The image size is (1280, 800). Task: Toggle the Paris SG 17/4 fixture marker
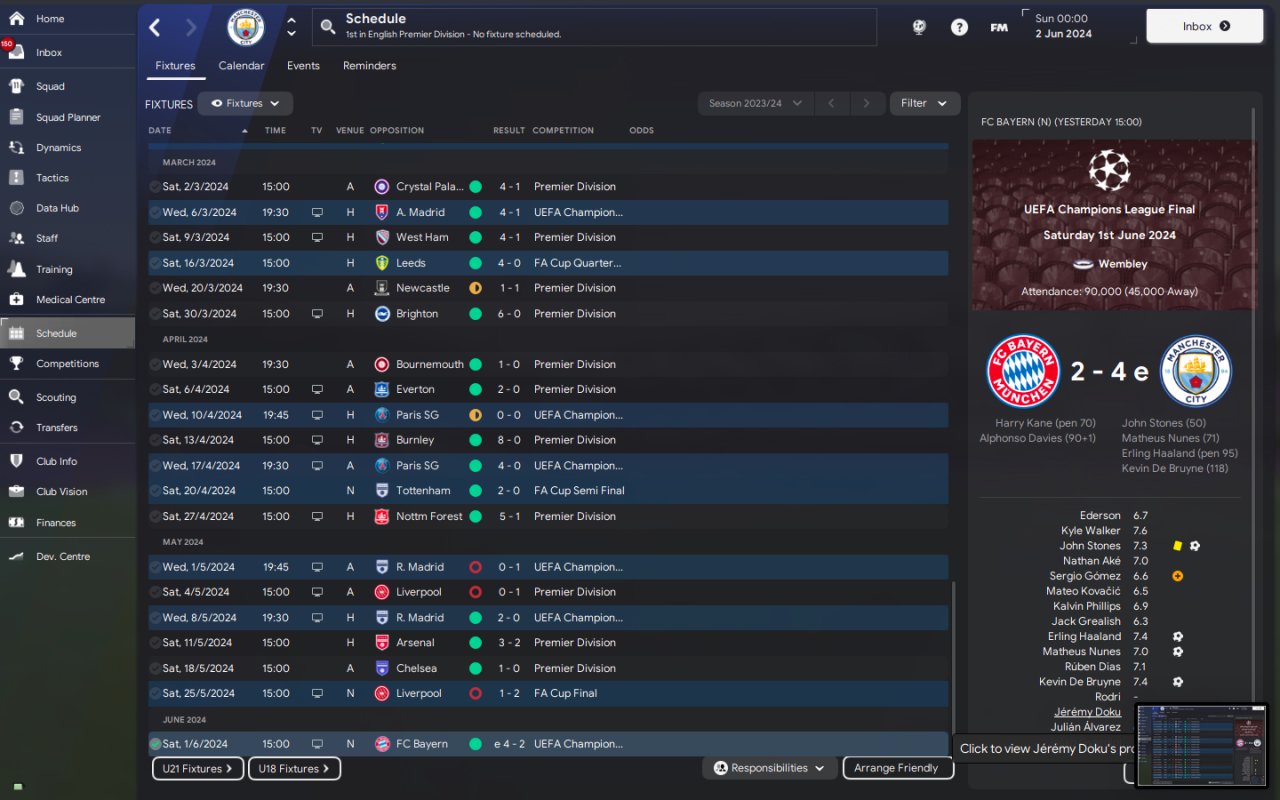(155, 465)
